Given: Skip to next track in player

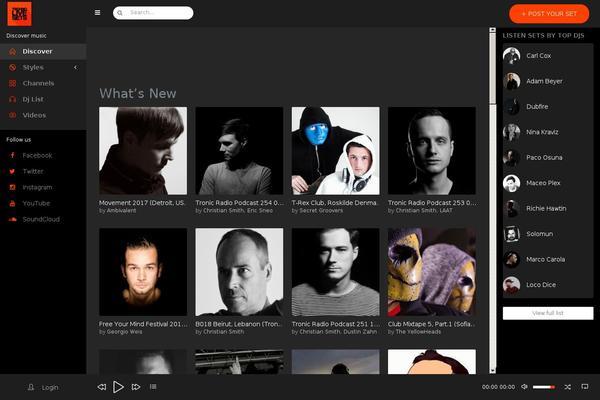Looking at the screenshot, I should [x=136, y=387].
